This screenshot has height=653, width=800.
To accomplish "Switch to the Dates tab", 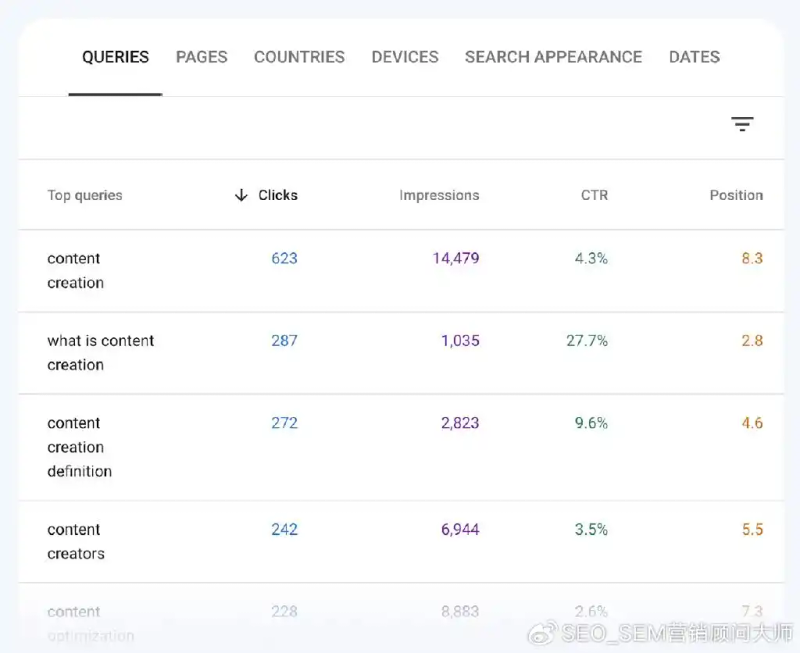I will click(694, 57).
